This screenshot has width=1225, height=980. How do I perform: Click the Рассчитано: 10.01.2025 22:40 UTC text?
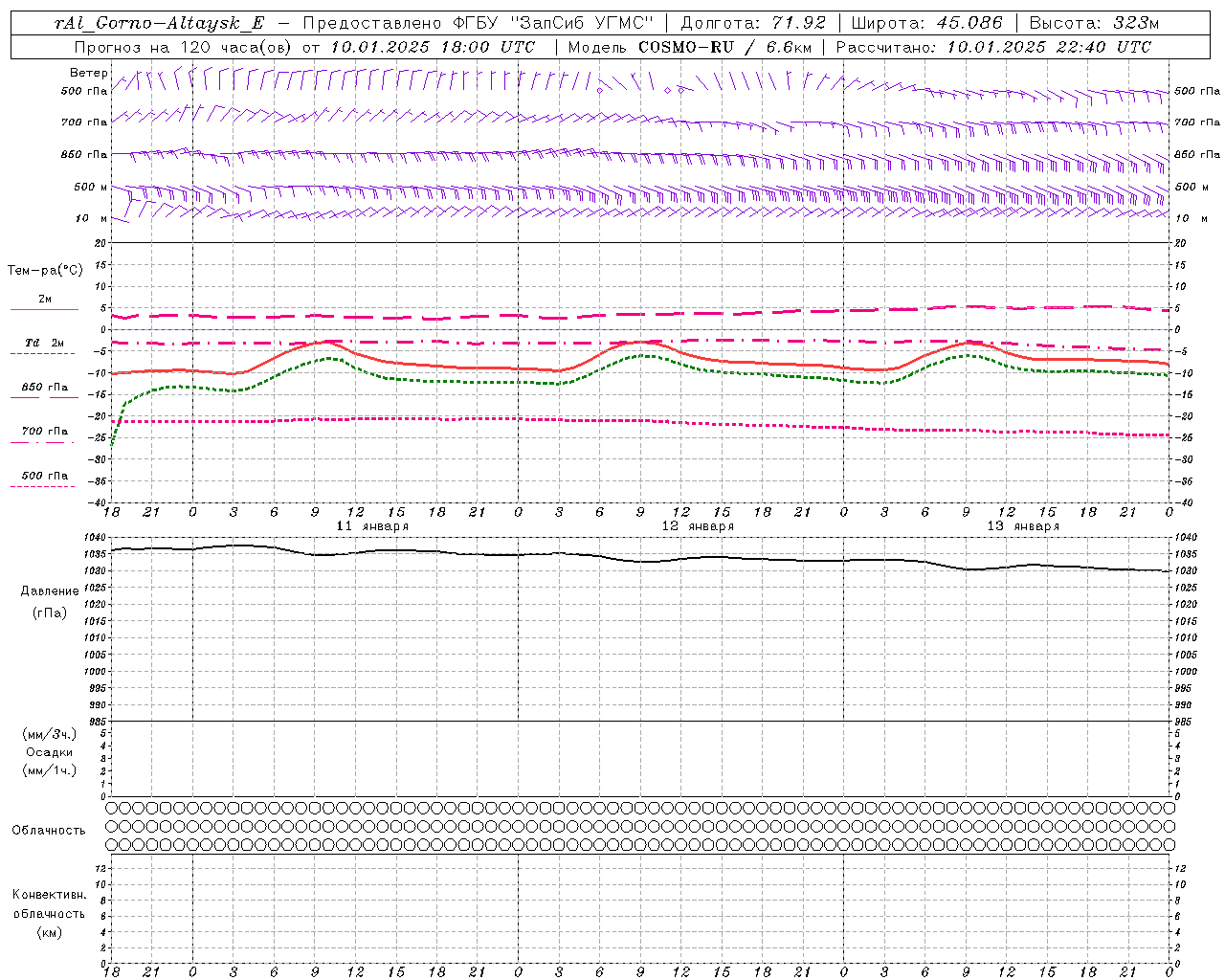point(993,47)
